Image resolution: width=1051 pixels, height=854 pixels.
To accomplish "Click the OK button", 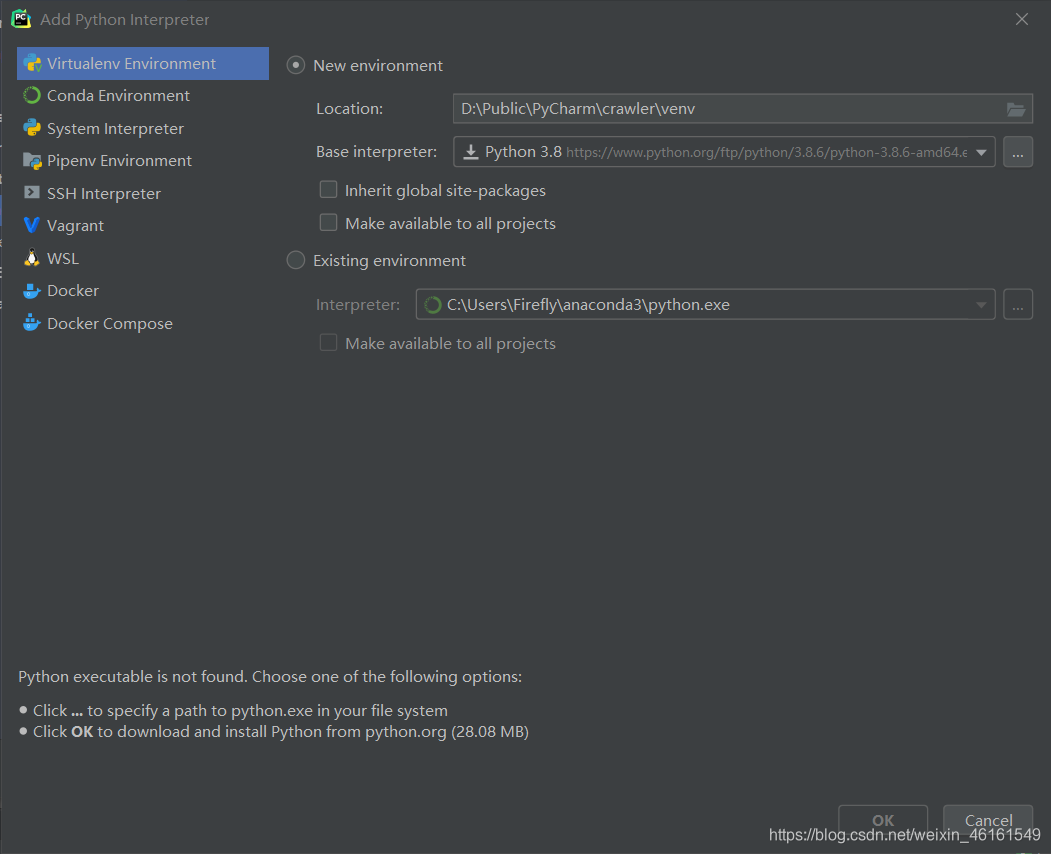I will tap(883, 820).
